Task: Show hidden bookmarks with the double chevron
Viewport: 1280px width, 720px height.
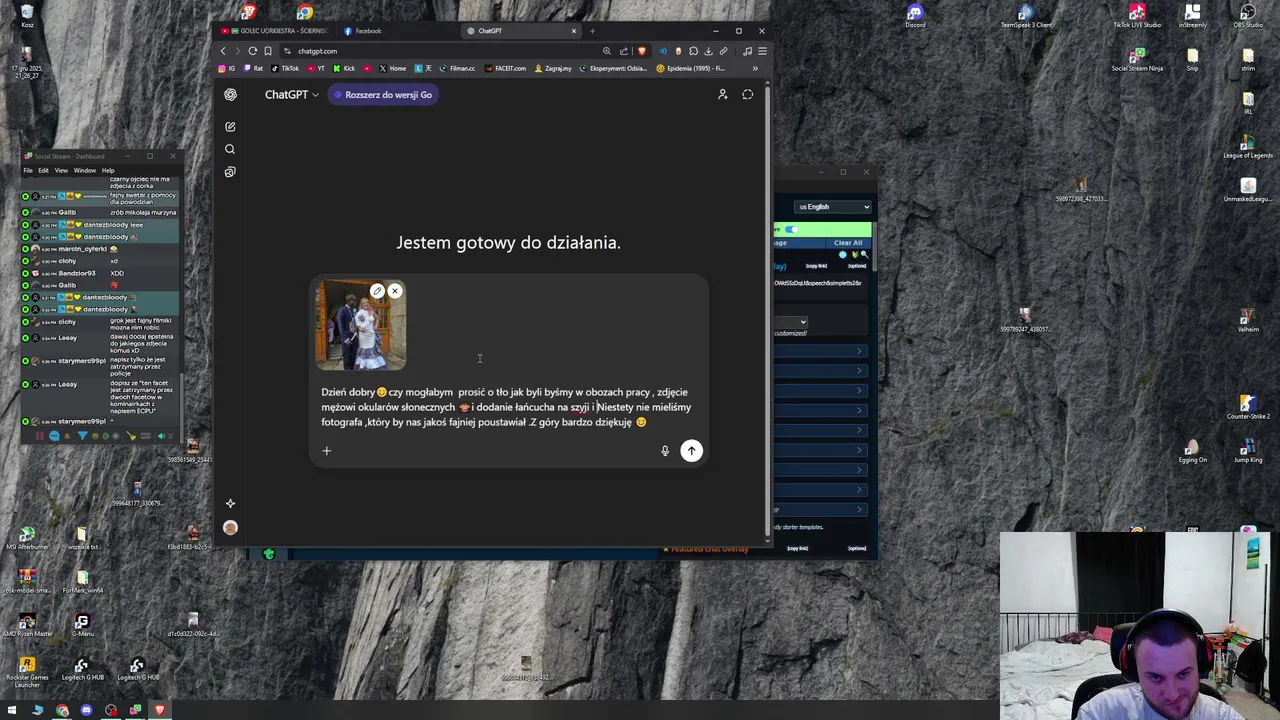Action: (x=755, y=68)
